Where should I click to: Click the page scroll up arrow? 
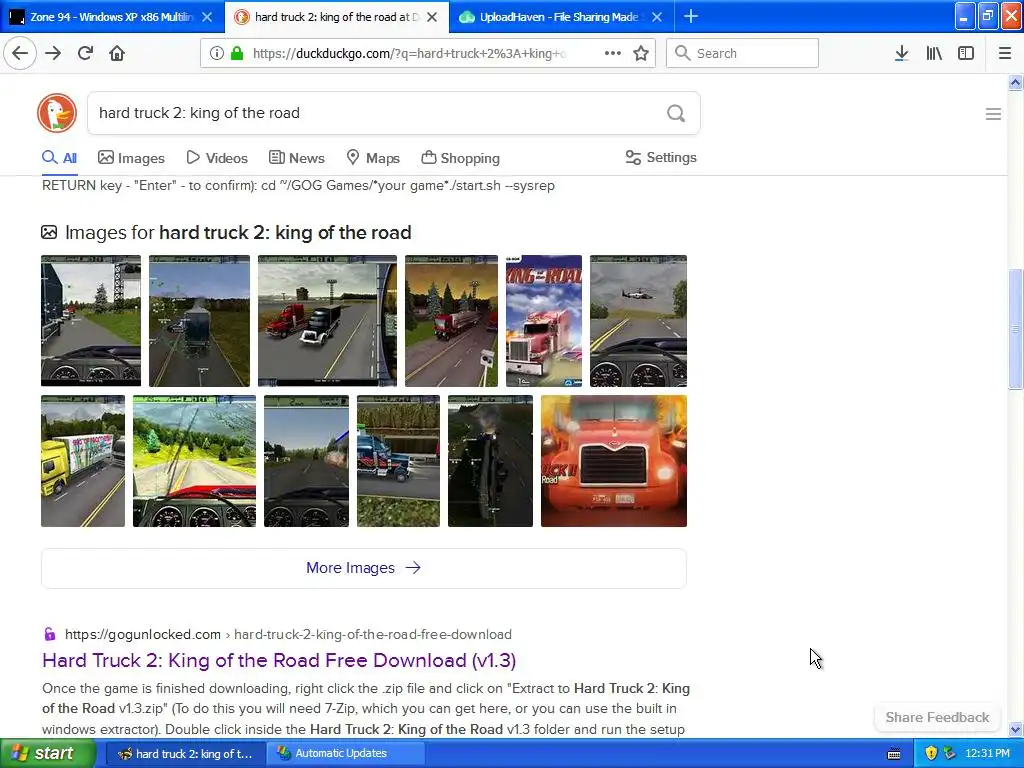(1016, 82)
